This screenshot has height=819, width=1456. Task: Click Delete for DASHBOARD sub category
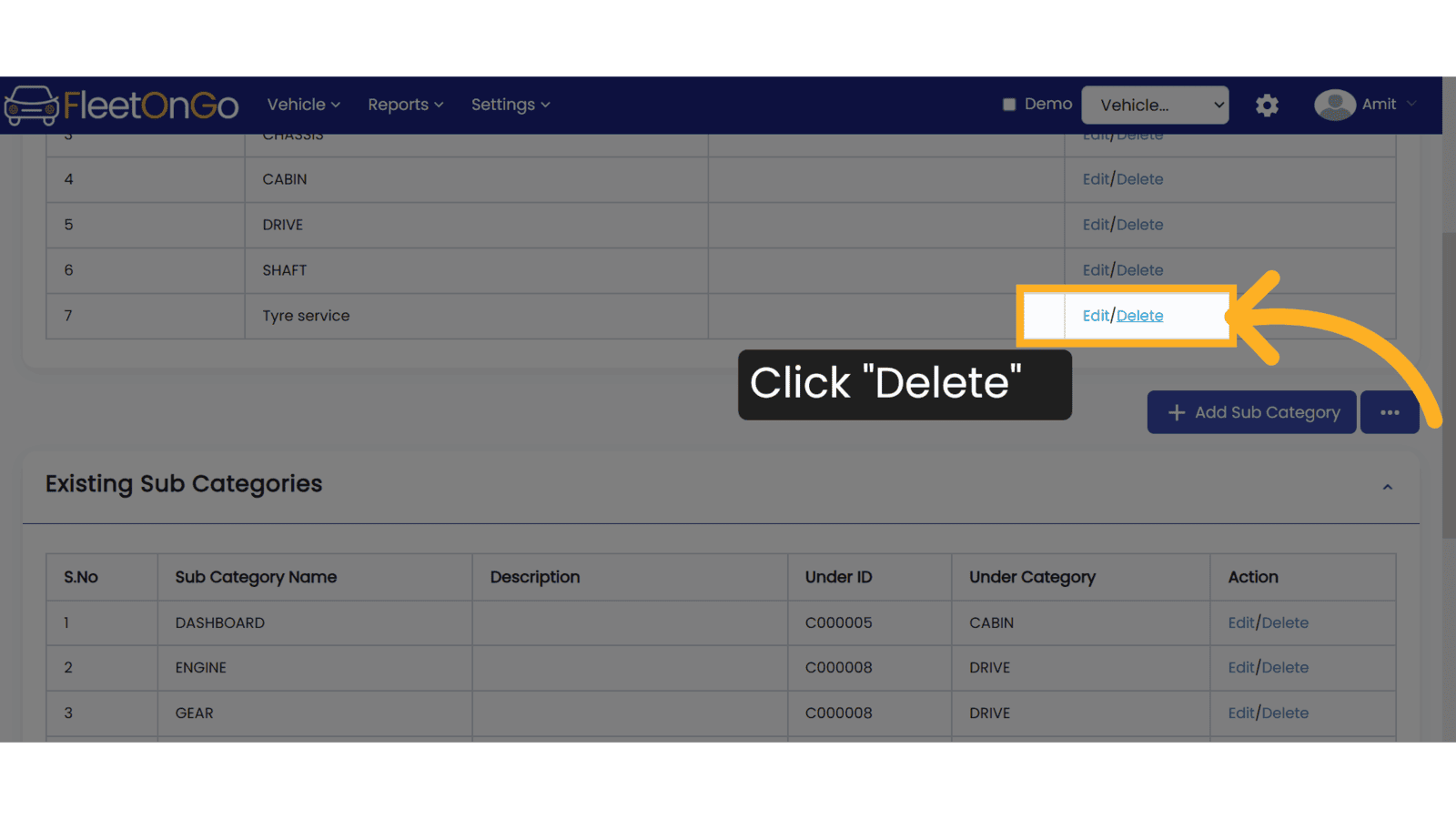point(1285,622)
